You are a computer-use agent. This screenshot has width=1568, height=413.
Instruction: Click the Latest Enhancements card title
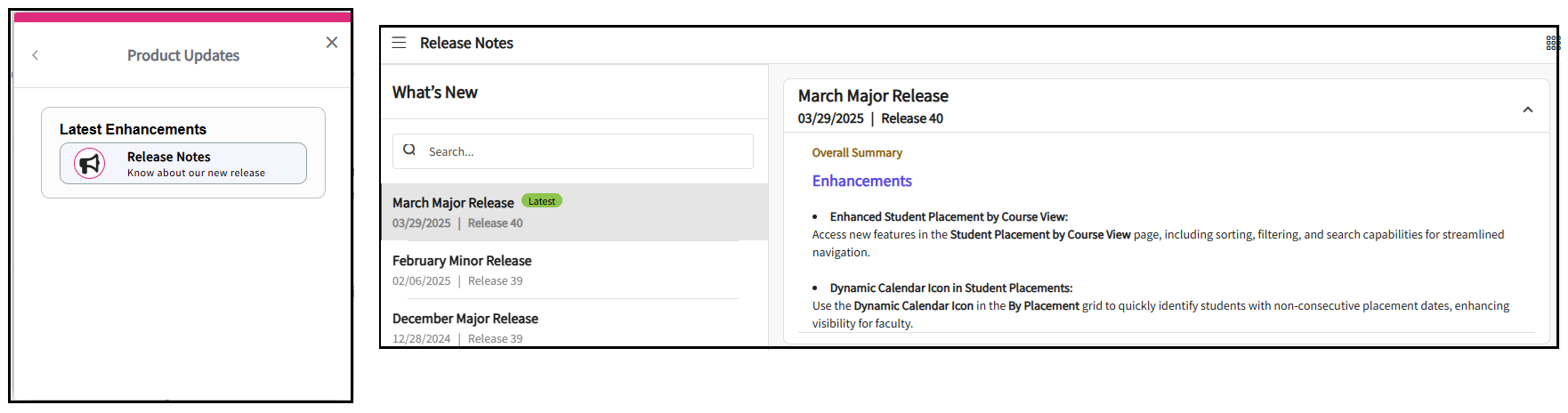coord(133,129)
